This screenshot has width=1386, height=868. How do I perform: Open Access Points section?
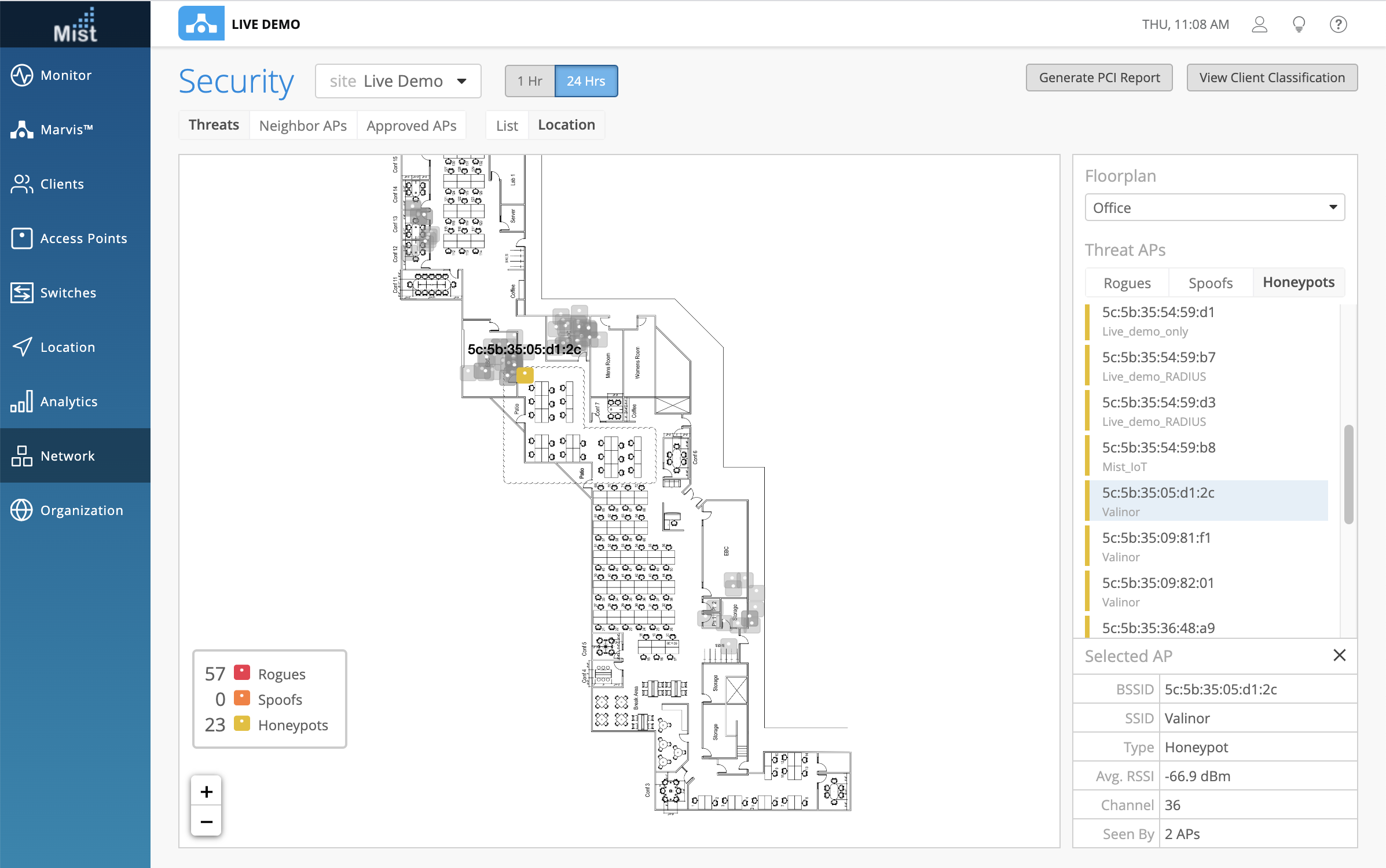[x=83, y=238]
